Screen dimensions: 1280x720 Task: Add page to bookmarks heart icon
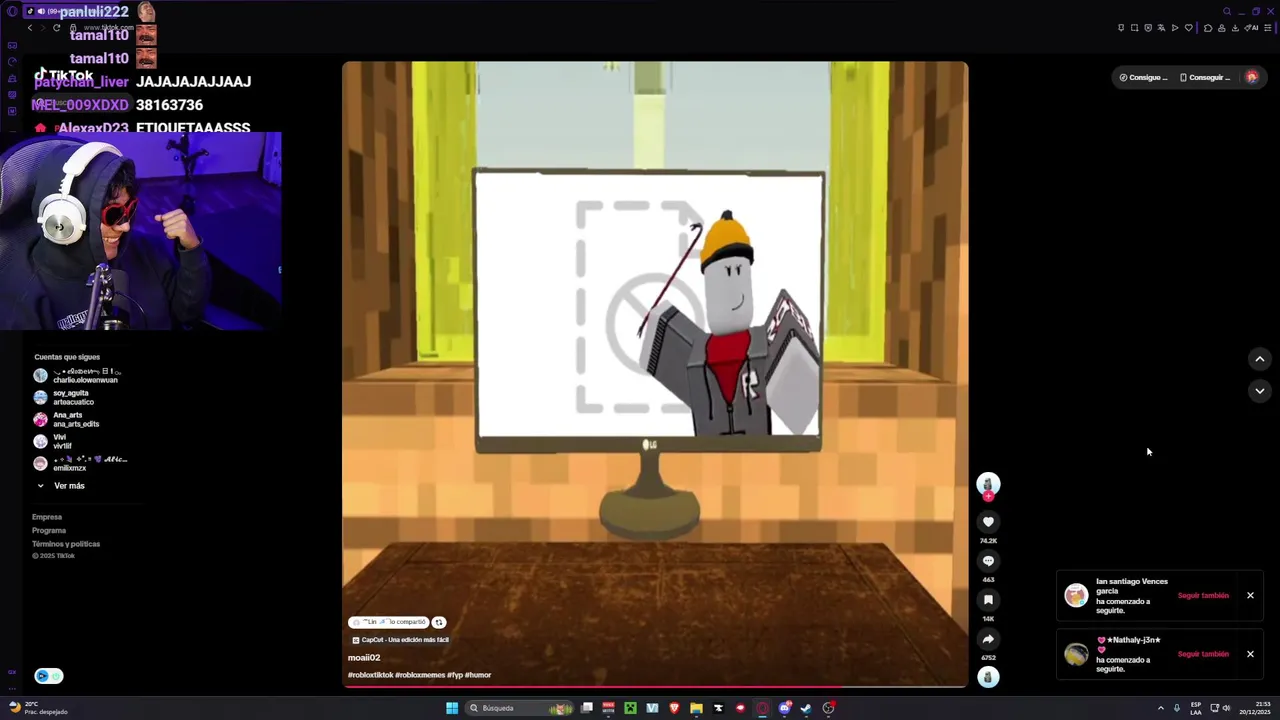(1189, 28)
